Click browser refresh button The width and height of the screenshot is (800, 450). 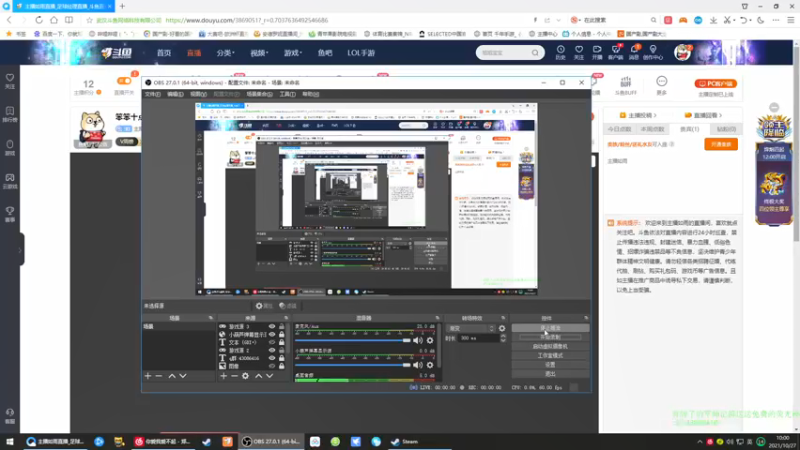tap(39, 20)
